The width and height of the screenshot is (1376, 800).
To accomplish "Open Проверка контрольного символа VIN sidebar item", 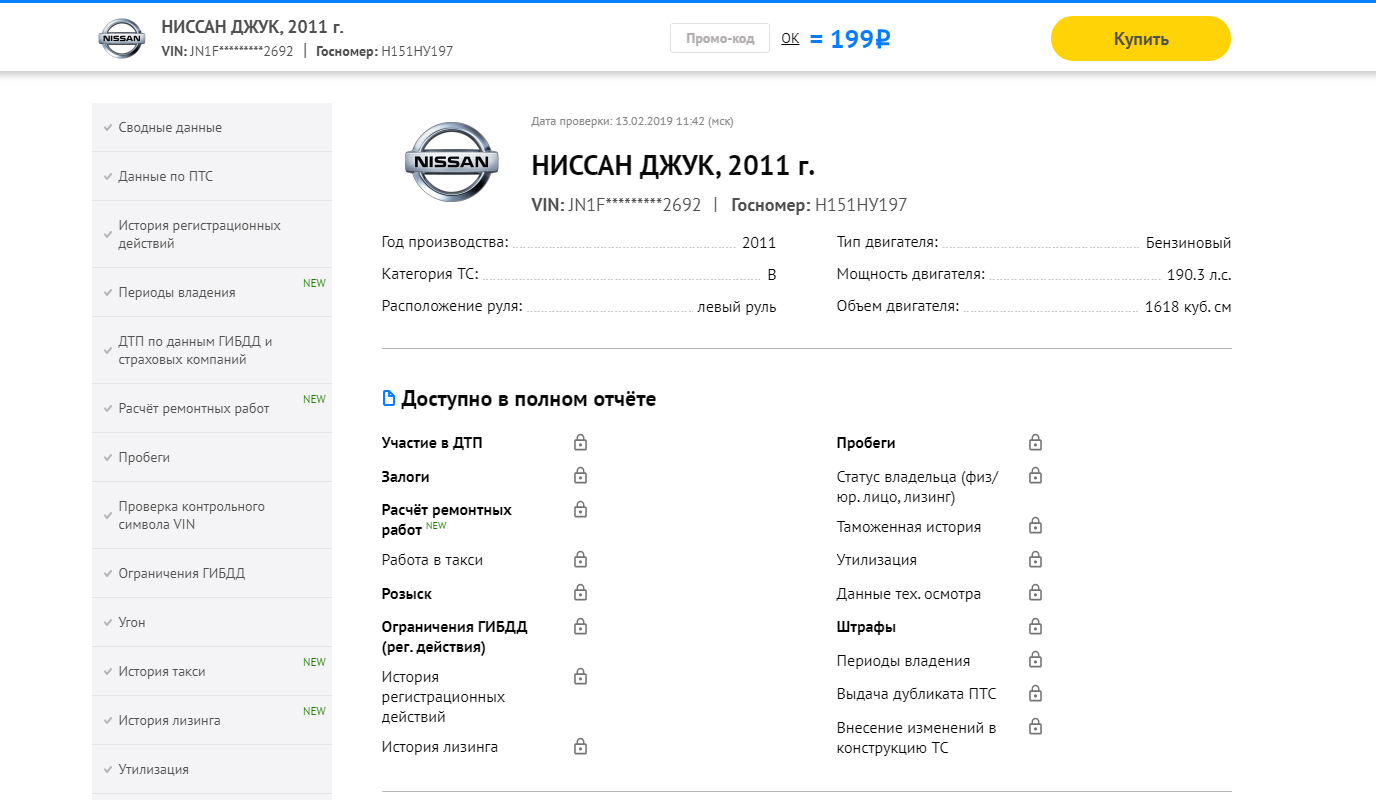I will click(212, 515).
